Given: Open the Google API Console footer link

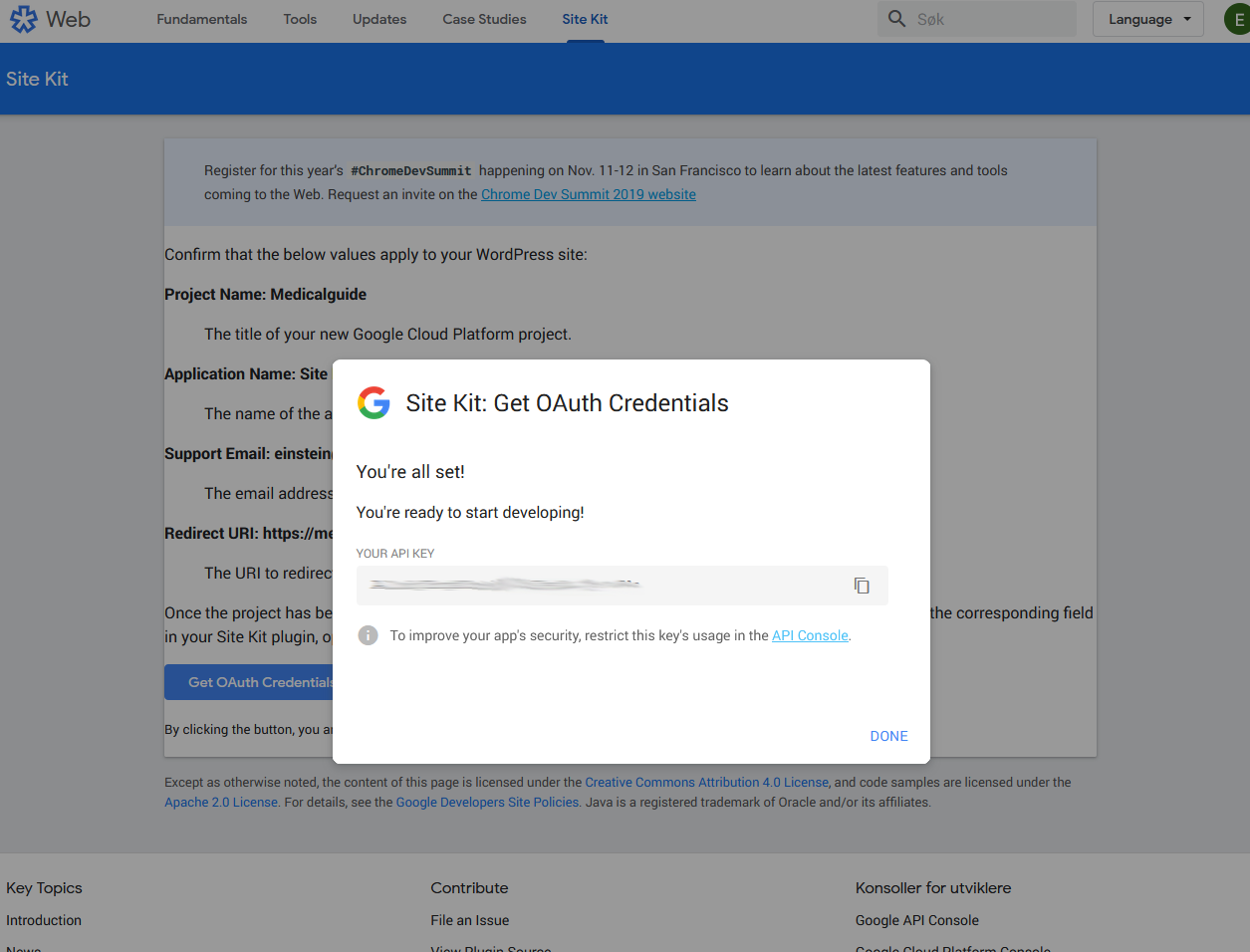Looking at the screenshot, I should [917, 920].
